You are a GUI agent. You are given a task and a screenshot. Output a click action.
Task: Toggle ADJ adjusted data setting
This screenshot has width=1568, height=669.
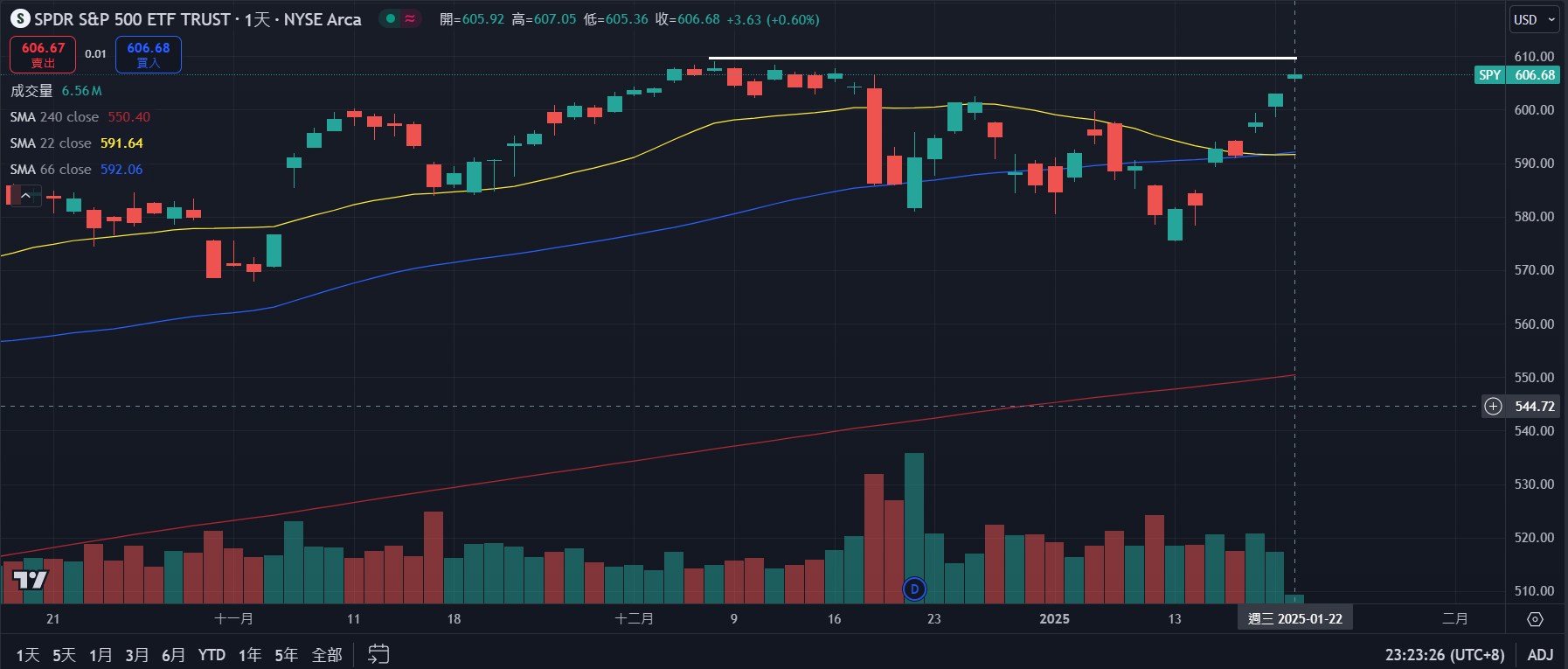click(1540, 654)
